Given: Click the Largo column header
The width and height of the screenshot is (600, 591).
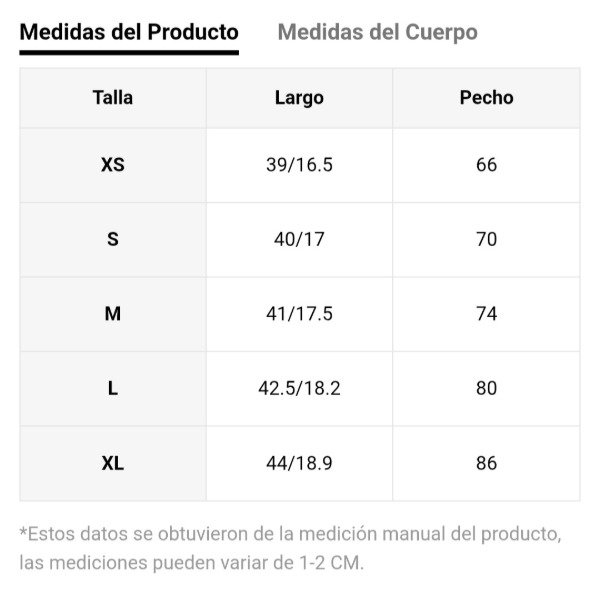Looking at the screenshot, I should coord(299,98).
